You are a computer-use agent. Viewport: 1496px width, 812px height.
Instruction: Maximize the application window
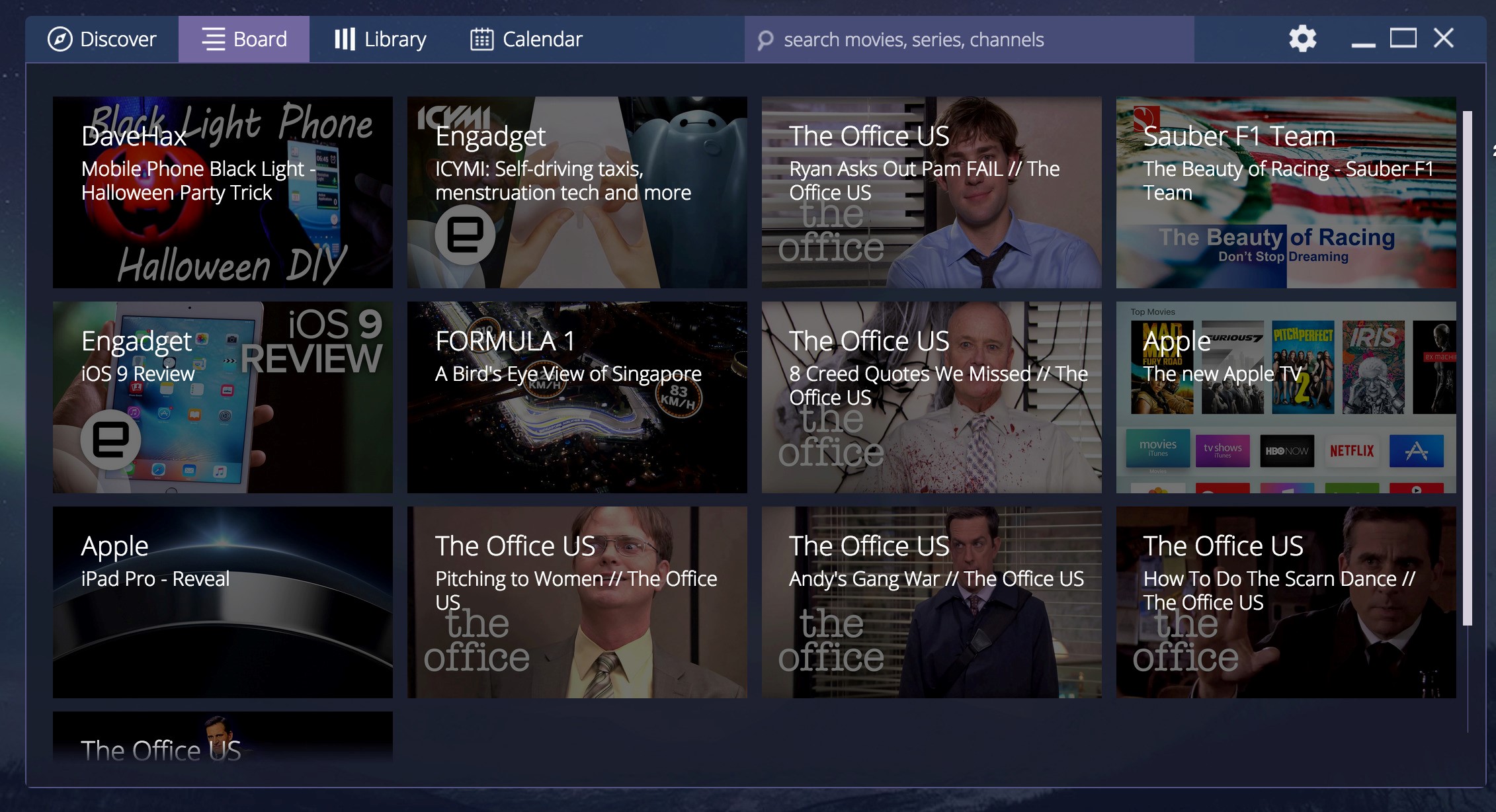tap(1403, 38)
